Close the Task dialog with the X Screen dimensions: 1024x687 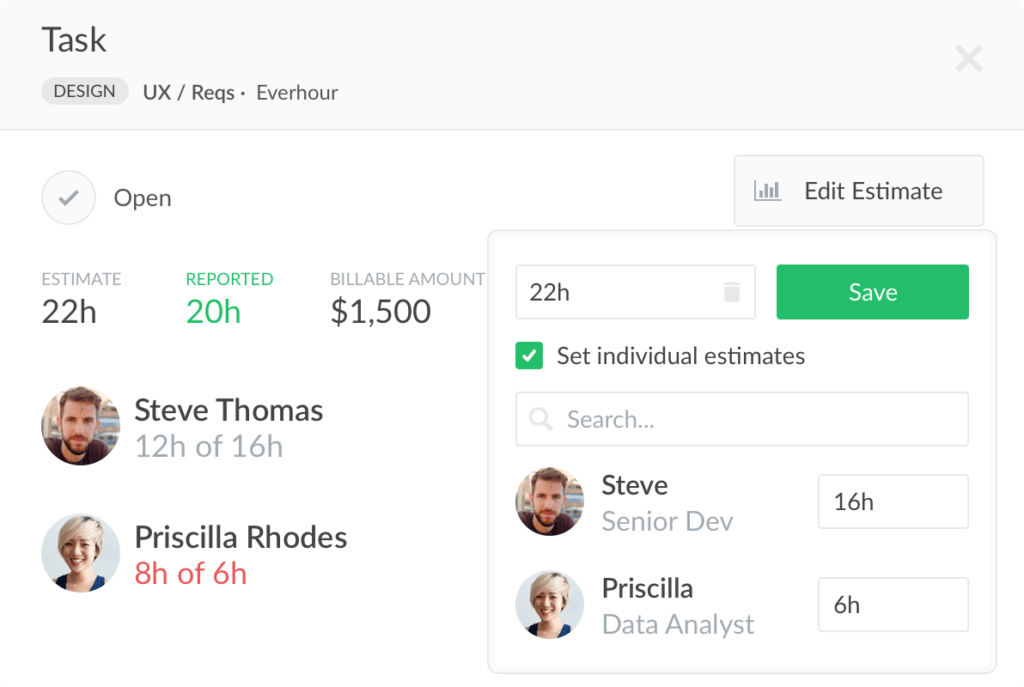[968, 59]
